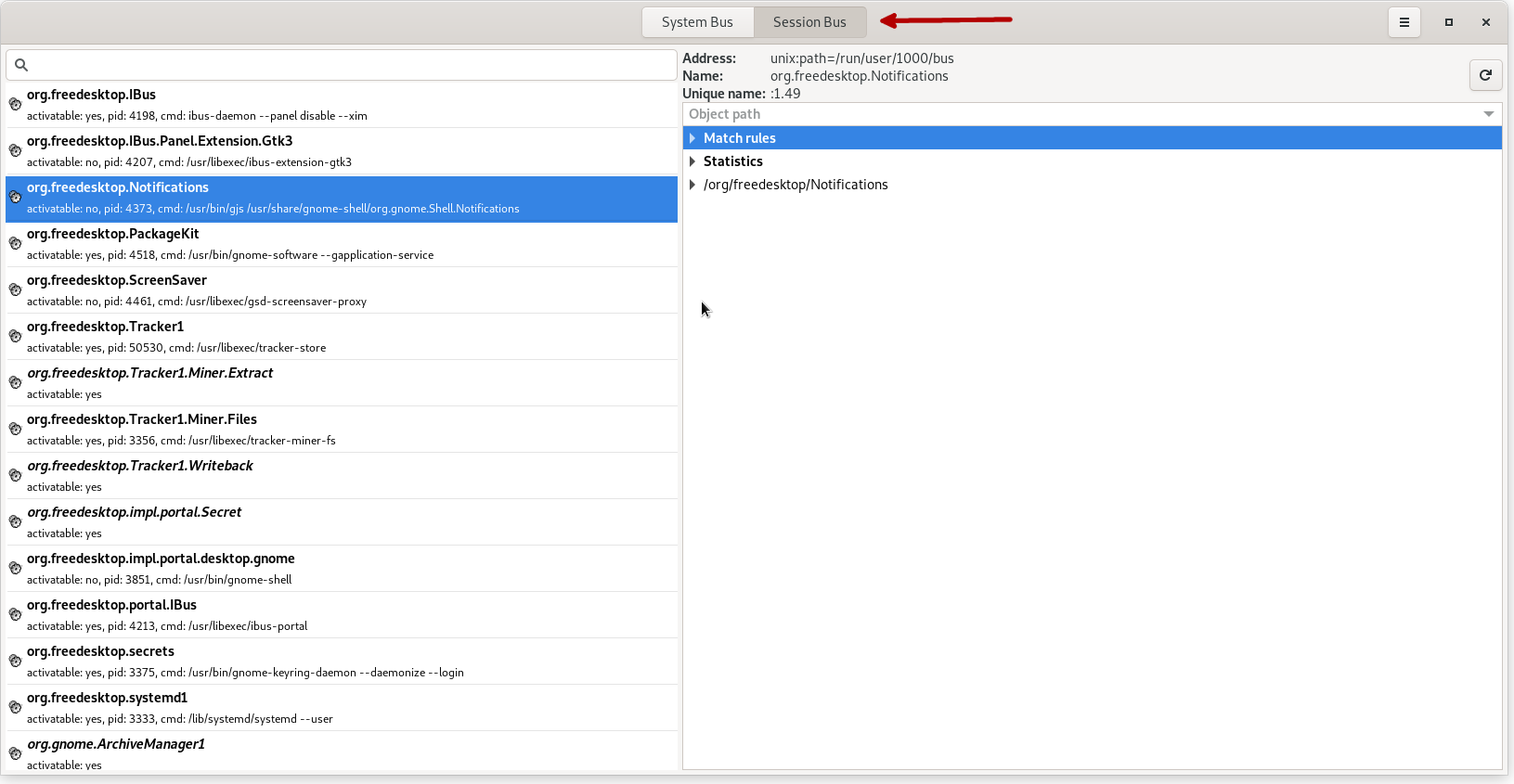Select the org.gnome.ArchiveManager1 entry
Screen dimensions: 1514x784
coord(342,752)
